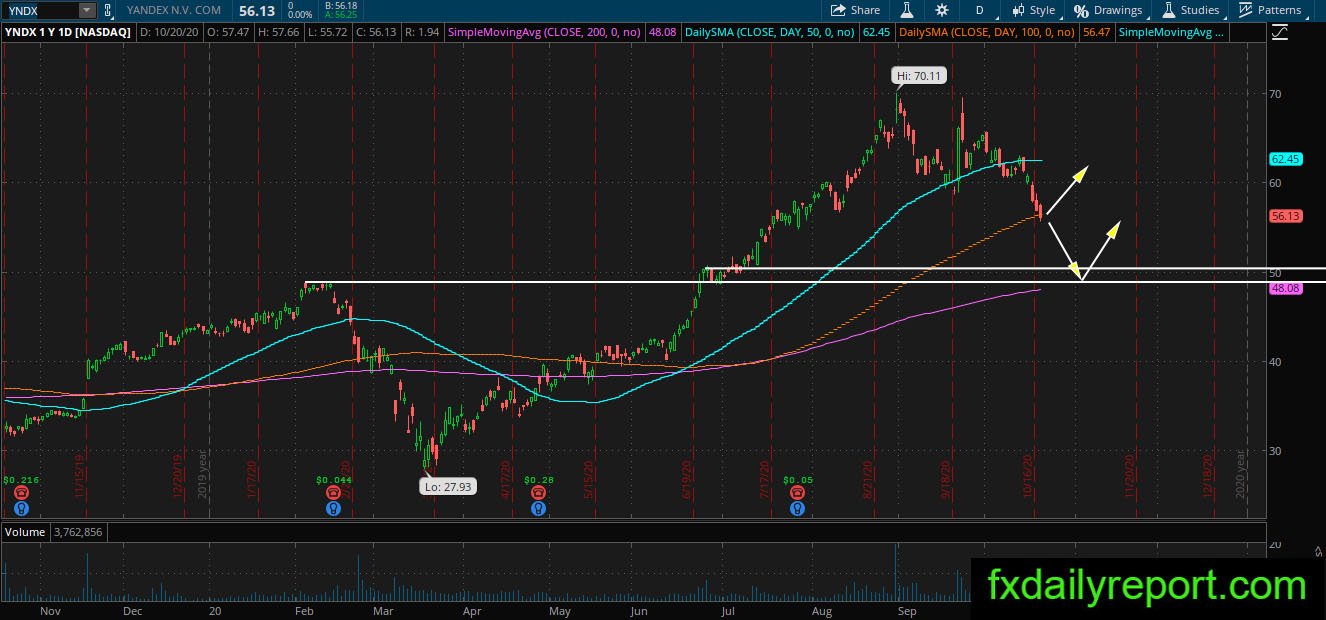The width and height of the screenshot is (1326, 620).
Task: Click the blue lightbulb icon below $0.28
Action: tap(538, 508)
